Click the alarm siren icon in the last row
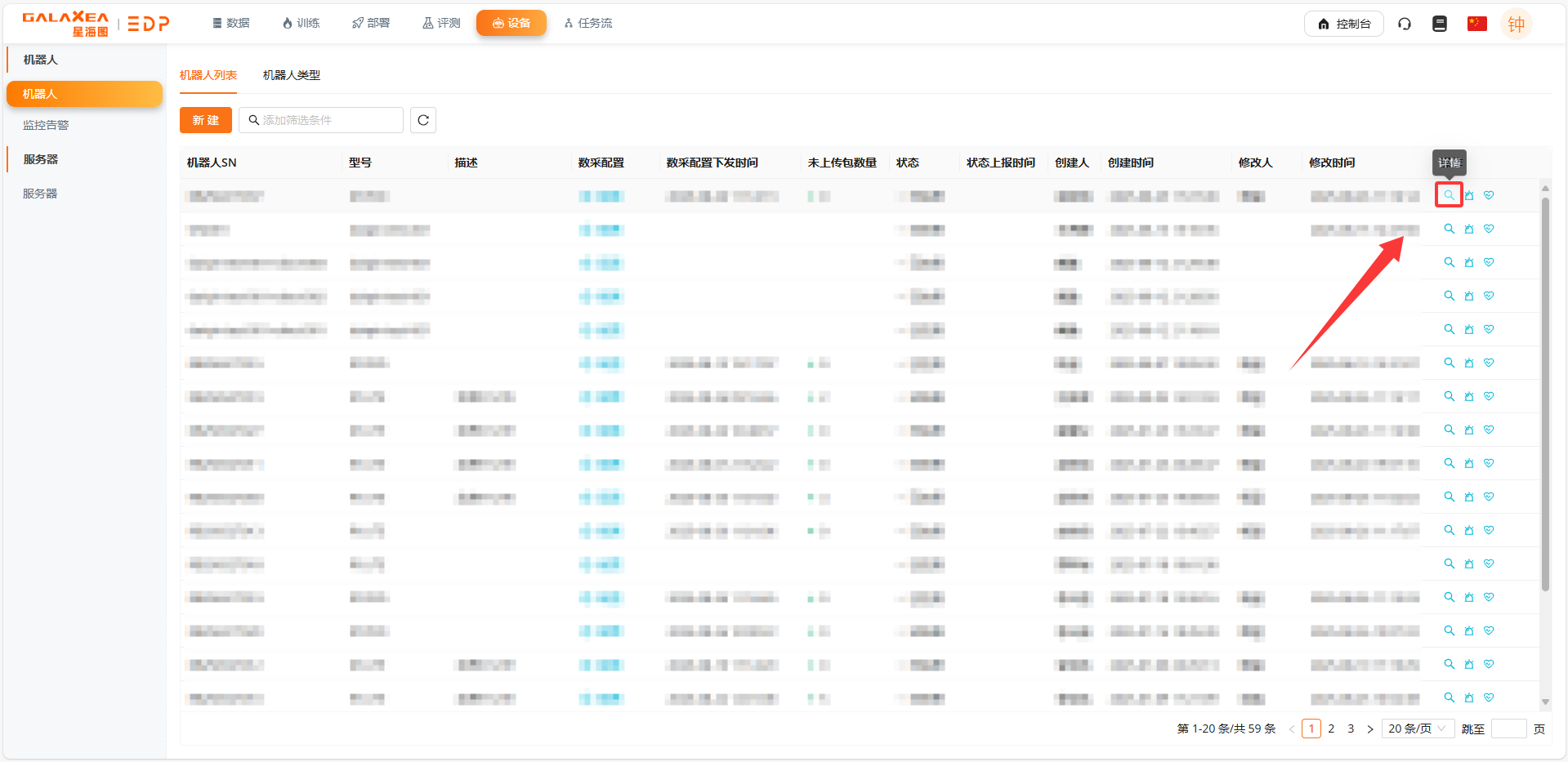Screen dimensions: 1568x762 click(x=1469, y=697)
